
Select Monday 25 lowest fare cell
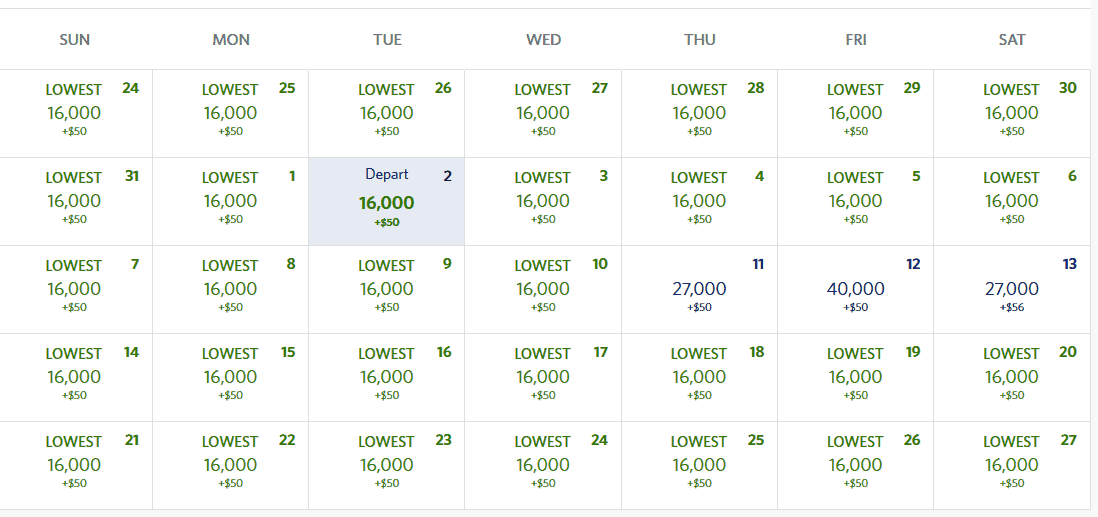pos(230,113)
